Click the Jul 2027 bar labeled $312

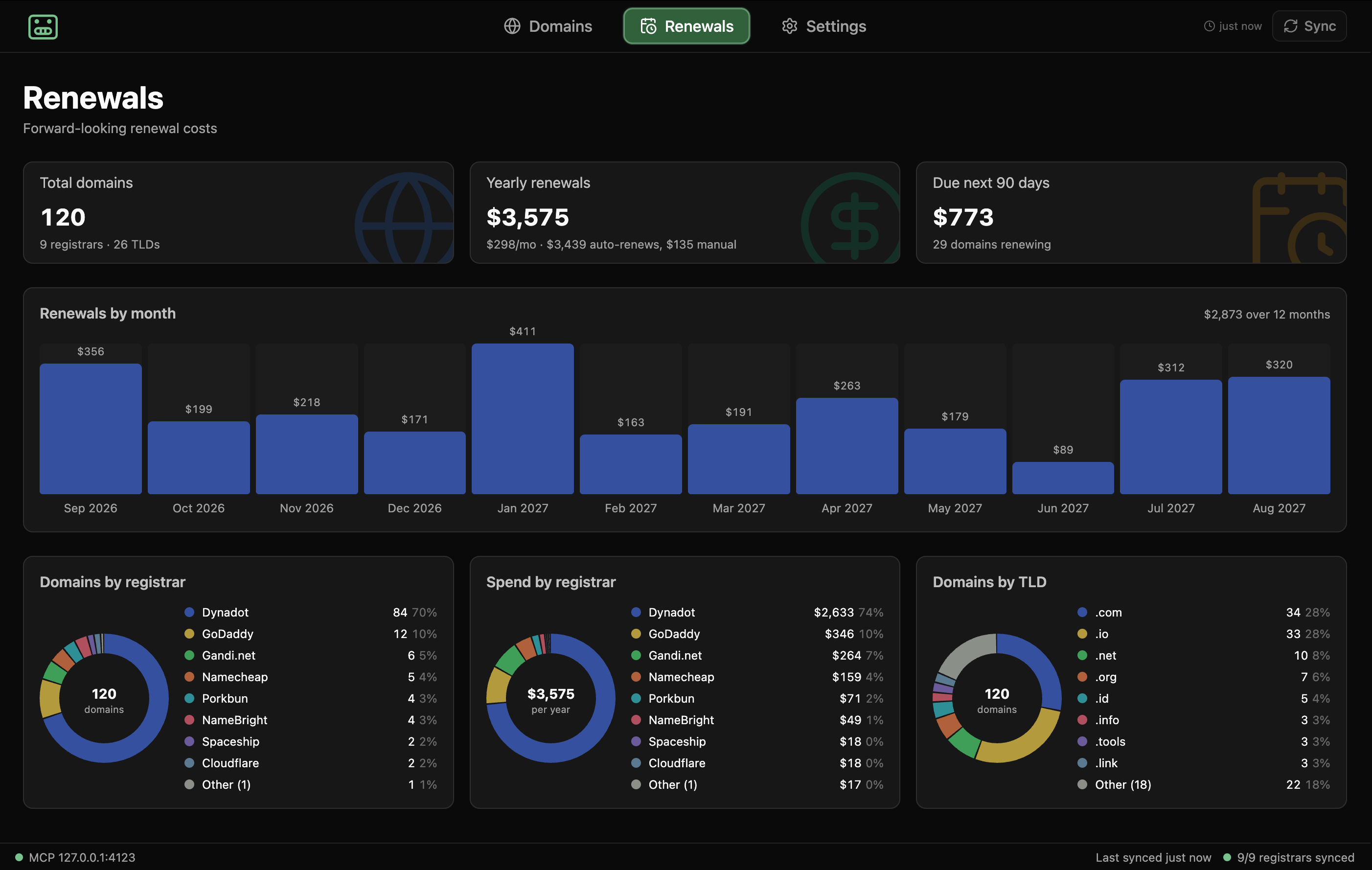(x=1171, y=437)
